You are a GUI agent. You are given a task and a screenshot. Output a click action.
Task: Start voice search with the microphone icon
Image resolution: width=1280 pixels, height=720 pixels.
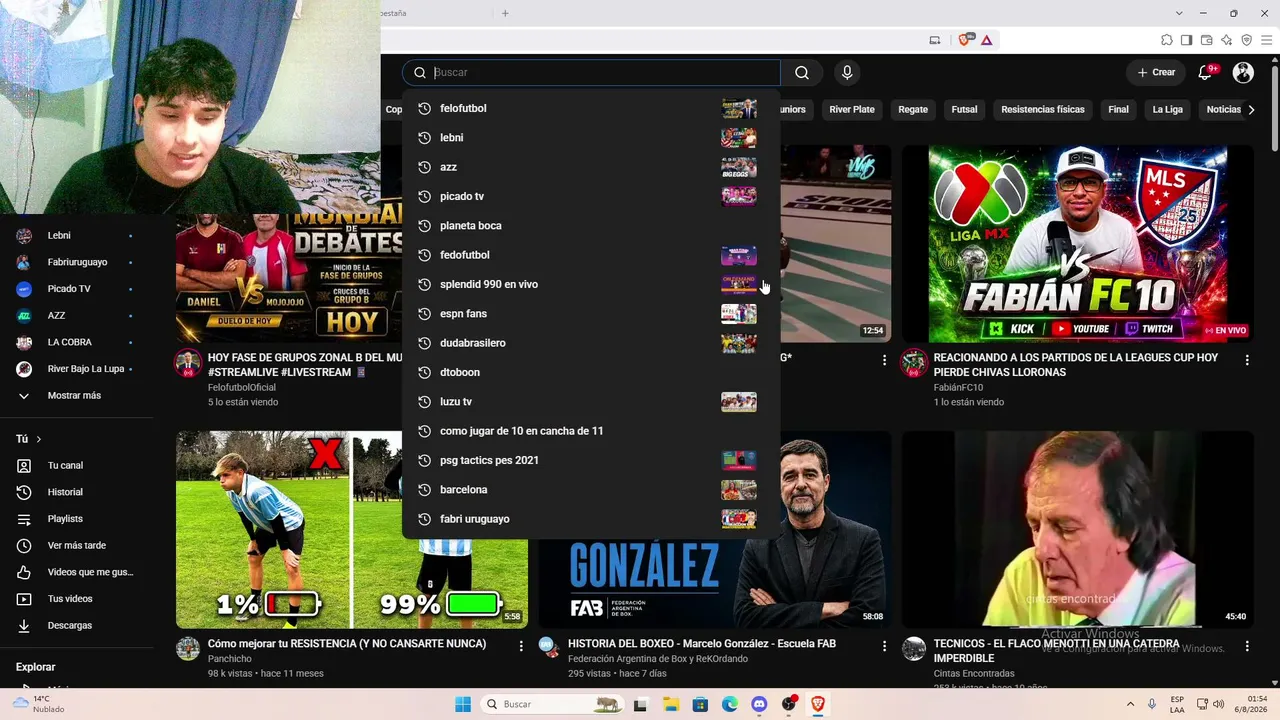click(847, 72)
